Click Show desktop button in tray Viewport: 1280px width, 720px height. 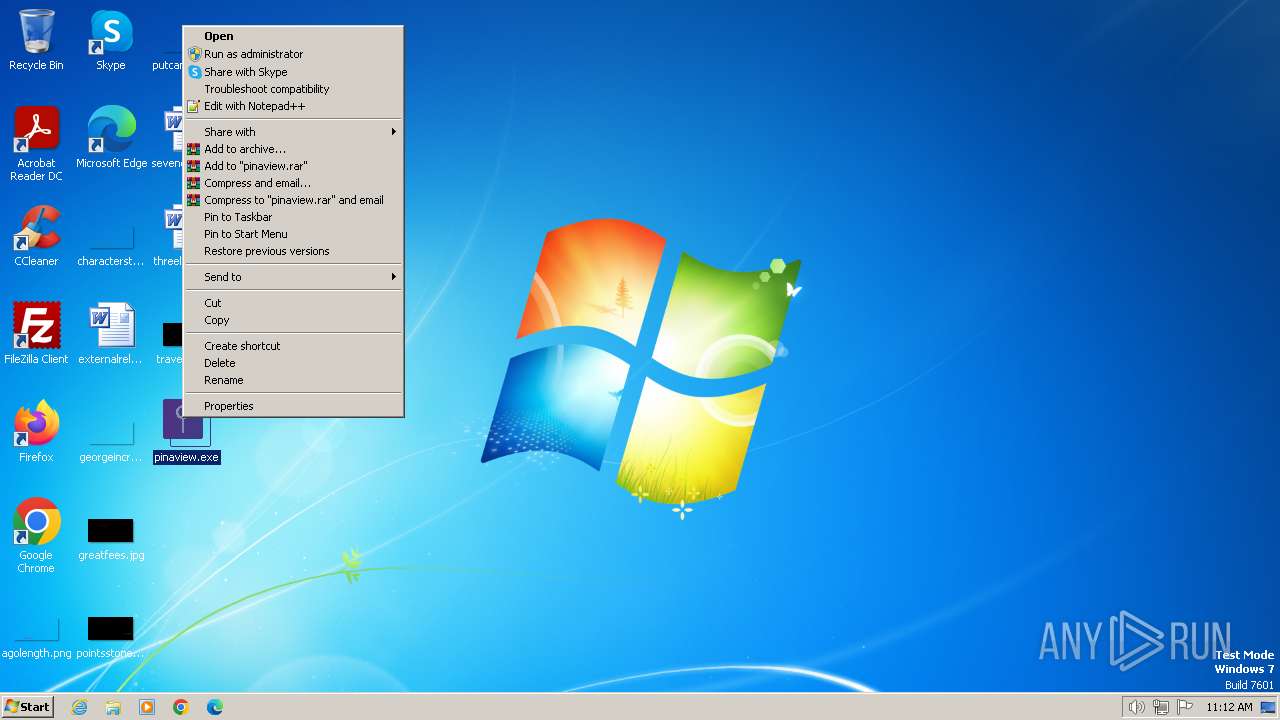tap(1268, 707)
